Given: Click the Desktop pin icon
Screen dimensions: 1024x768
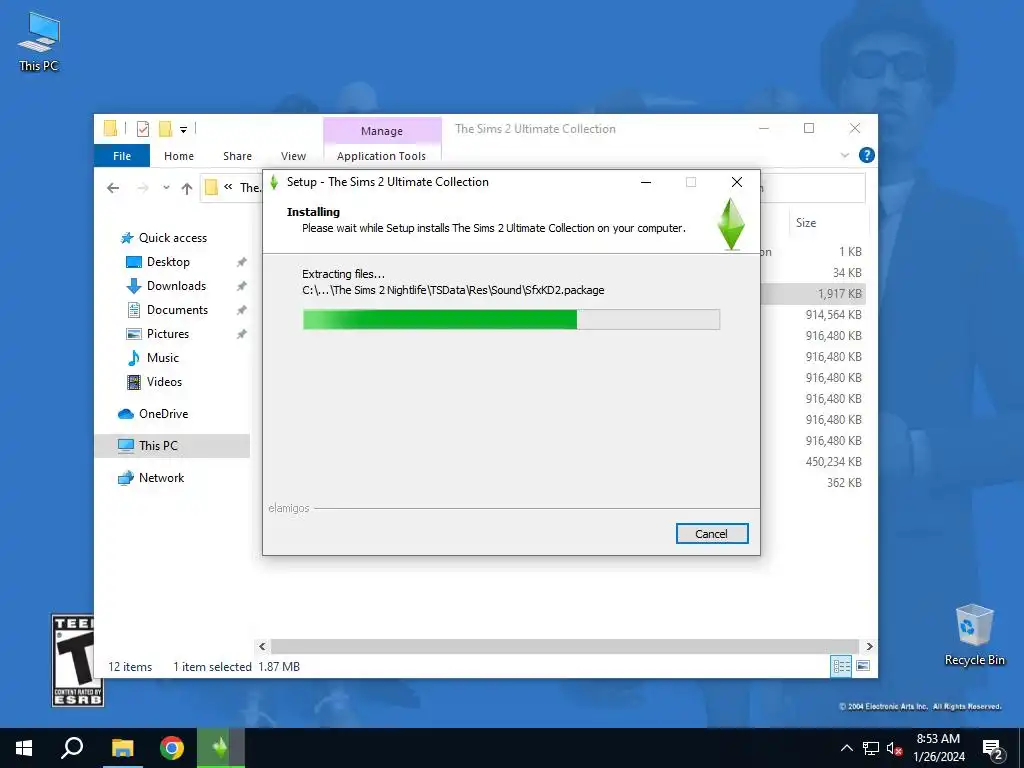Looking at the screenshot, I should (x=242, y=262).
